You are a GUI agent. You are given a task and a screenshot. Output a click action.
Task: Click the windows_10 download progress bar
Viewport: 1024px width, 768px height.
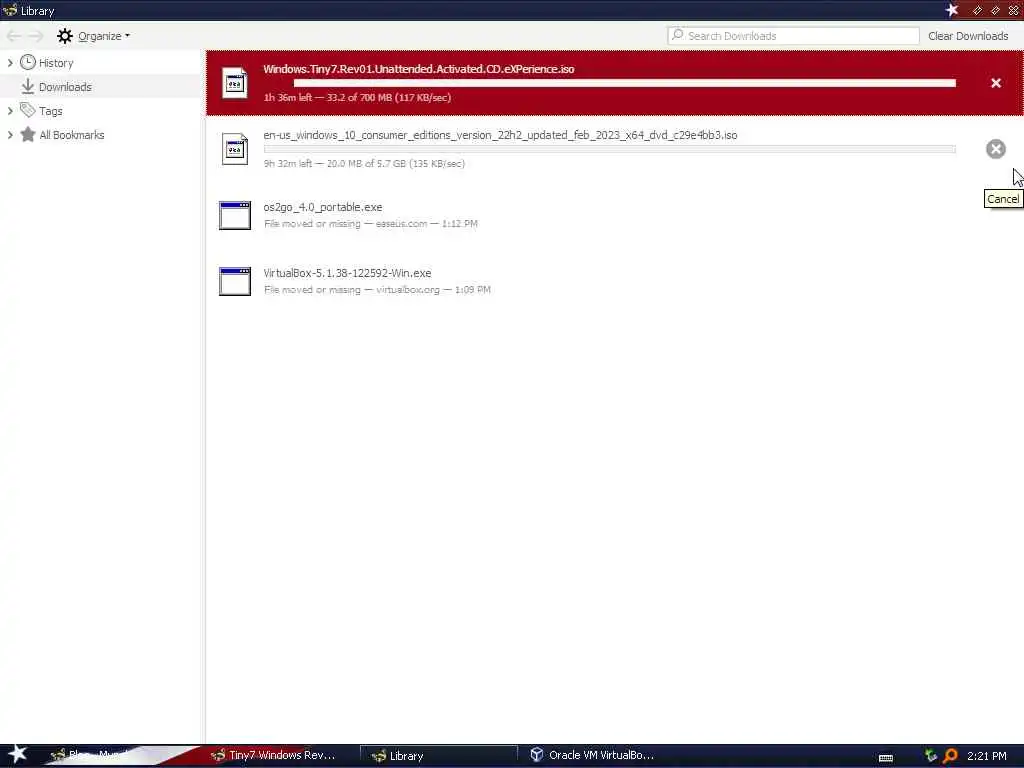[x=609, y=149]
